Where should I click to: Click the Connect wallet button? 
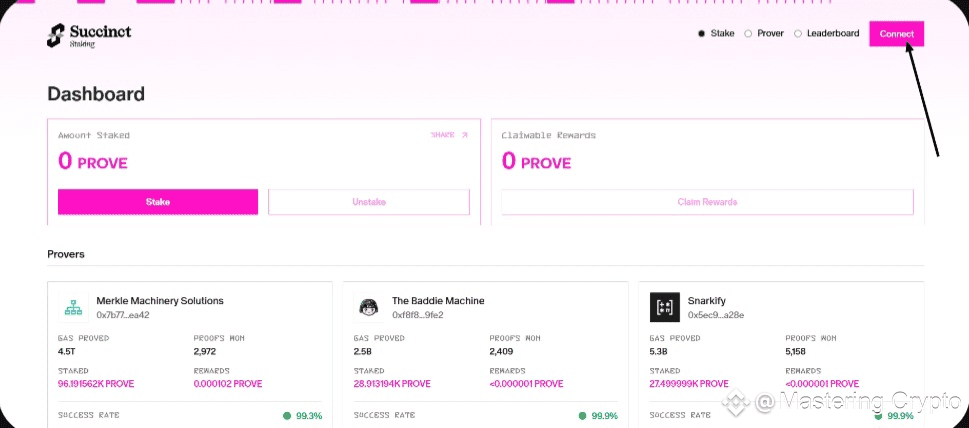click(897, 34)
